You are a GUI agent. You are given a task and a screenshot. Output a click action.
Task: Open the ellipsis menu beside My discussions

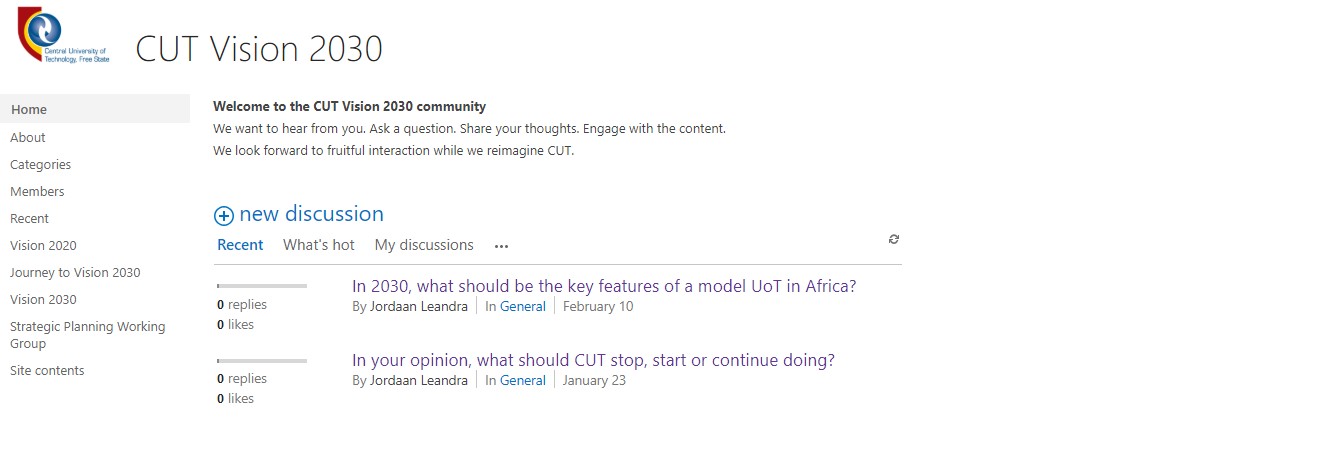(501, 246)
